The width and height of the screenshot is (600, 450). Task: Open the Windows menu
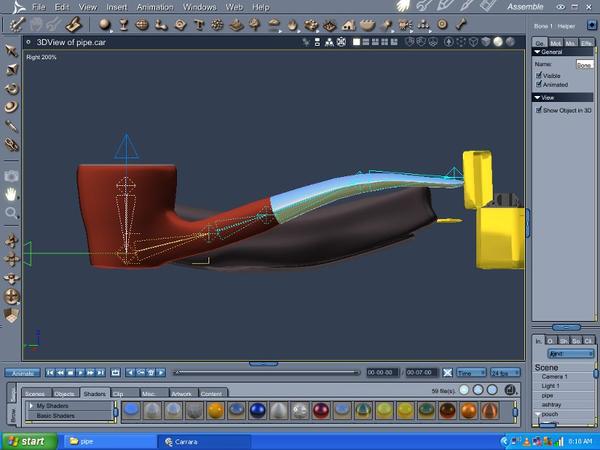click(x=200, y=7)
